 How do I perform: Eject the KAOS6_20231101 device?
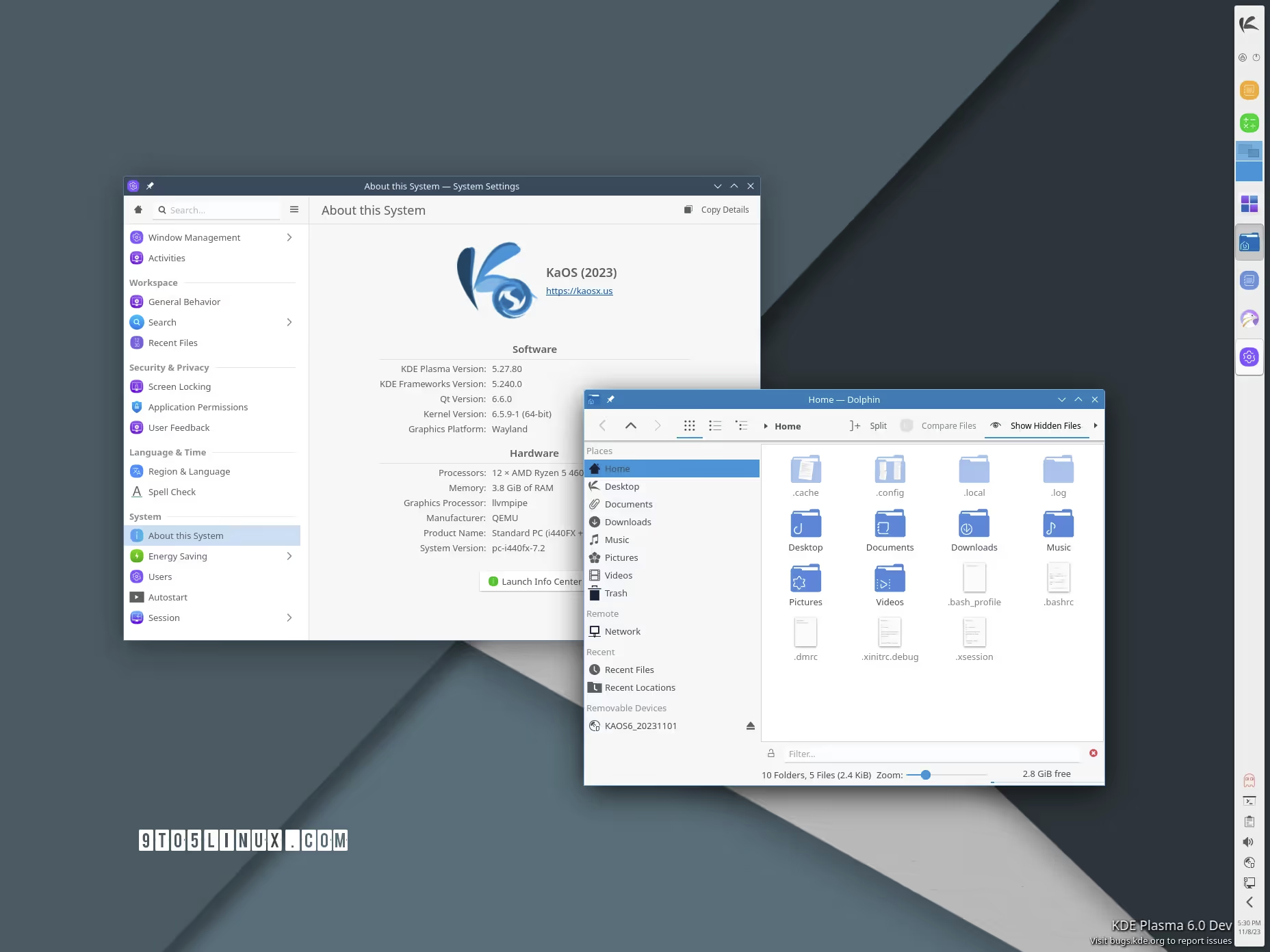(751, 726)
